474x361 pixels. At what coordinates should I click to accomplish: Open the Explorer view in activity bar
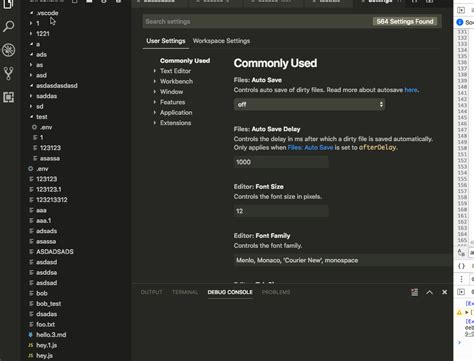(9, 4)
